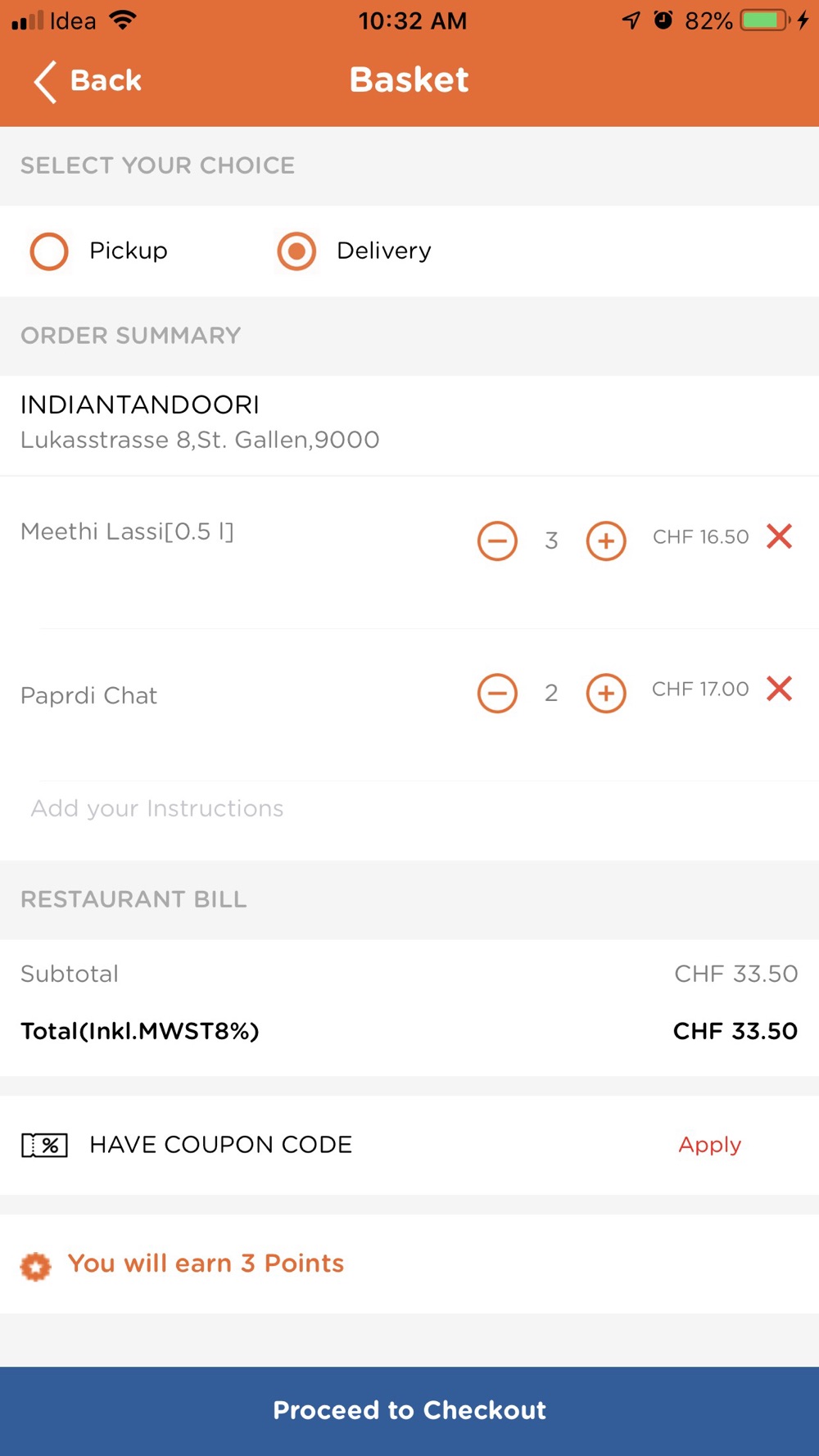The height and width of the screenshot is (1456, 819).
Task: Select the Pickup radio button
Action: point(49,251)
